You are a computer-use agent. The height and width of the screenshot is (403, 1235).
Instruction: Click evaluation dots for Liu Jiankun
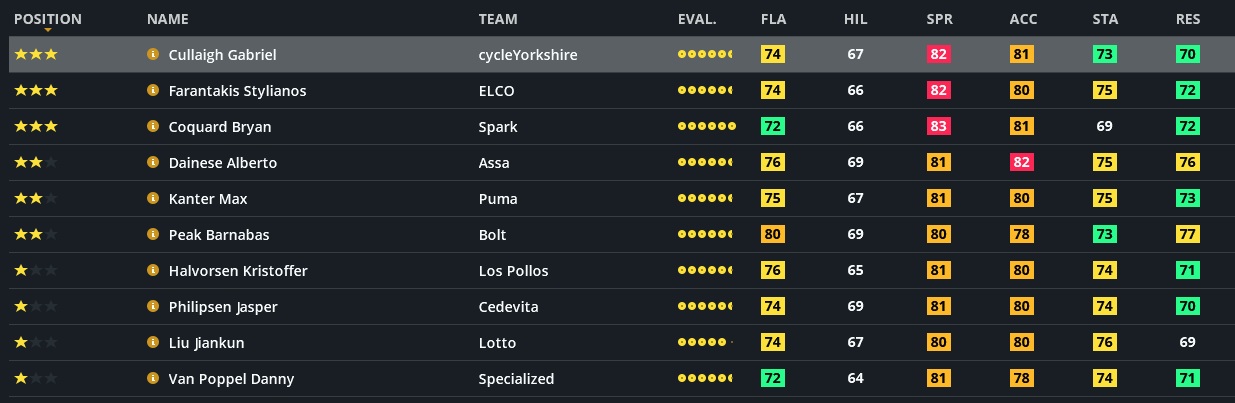point(704,343)
